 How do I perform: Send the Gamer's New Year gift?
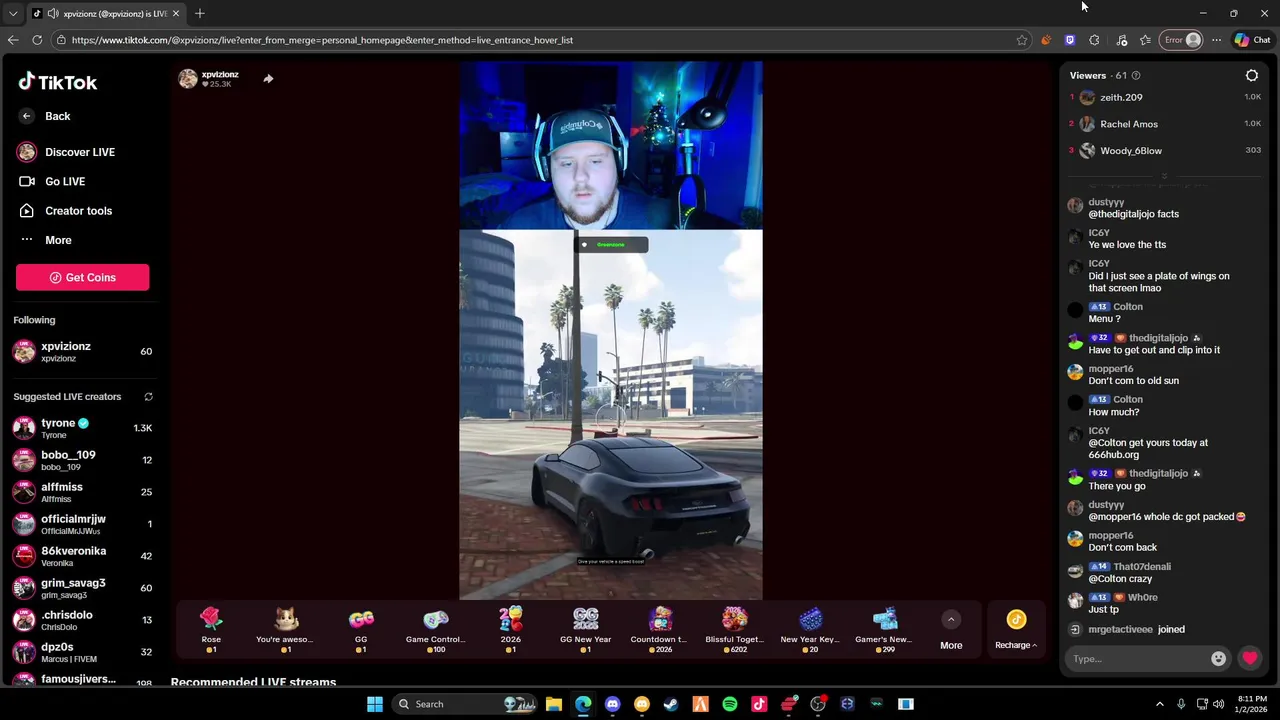(884, 629)
